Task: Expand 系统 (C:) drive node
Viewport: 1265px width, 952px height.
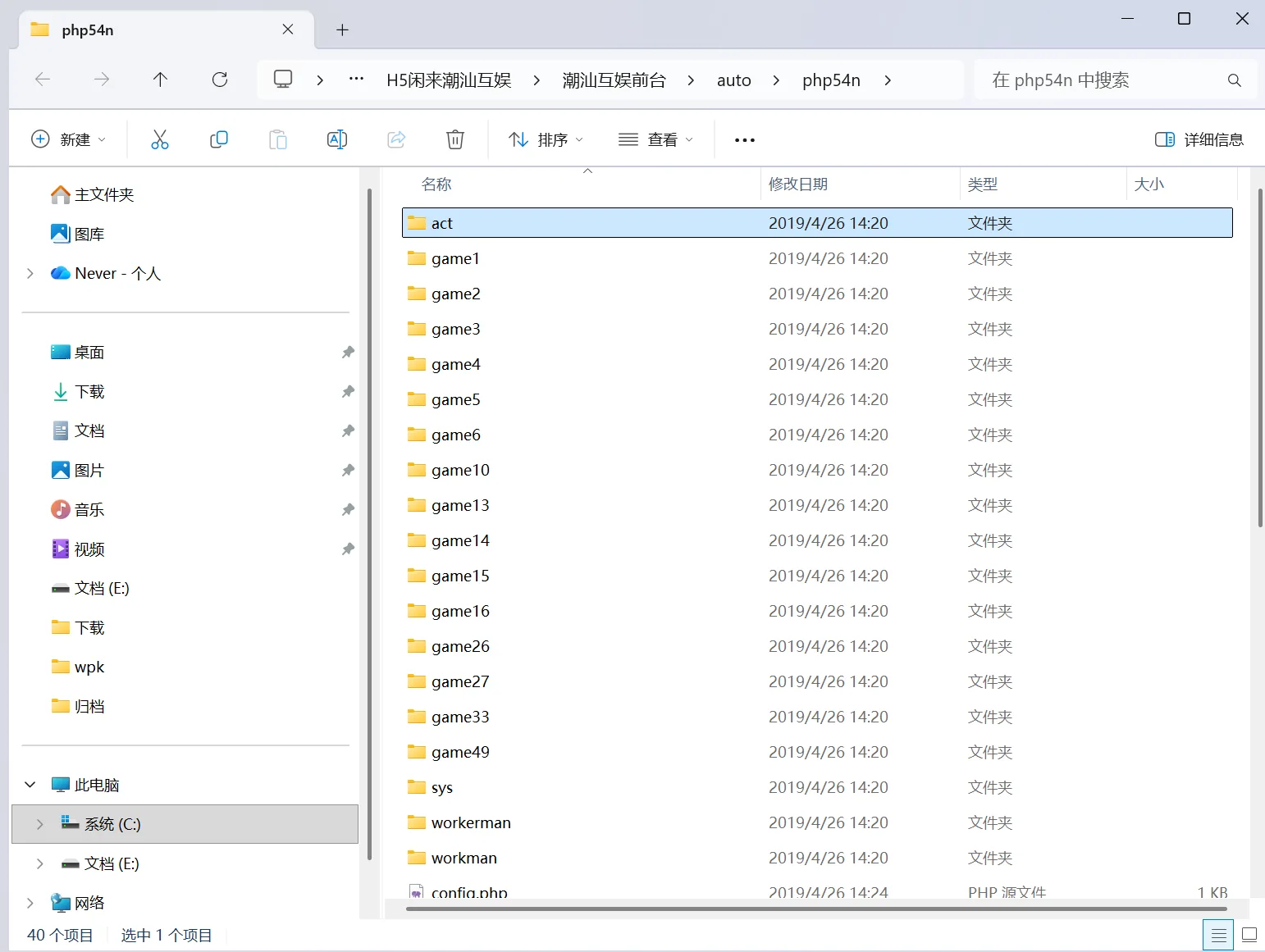Action: (x=39, y=824)
